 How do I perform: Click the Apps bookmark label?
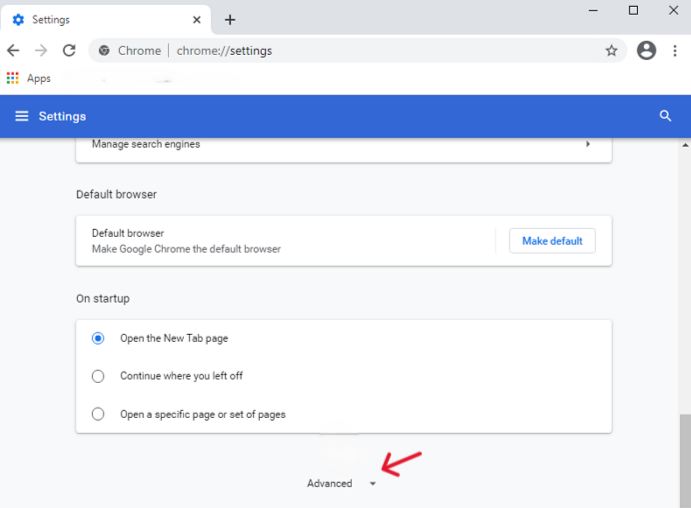(39, 79)
